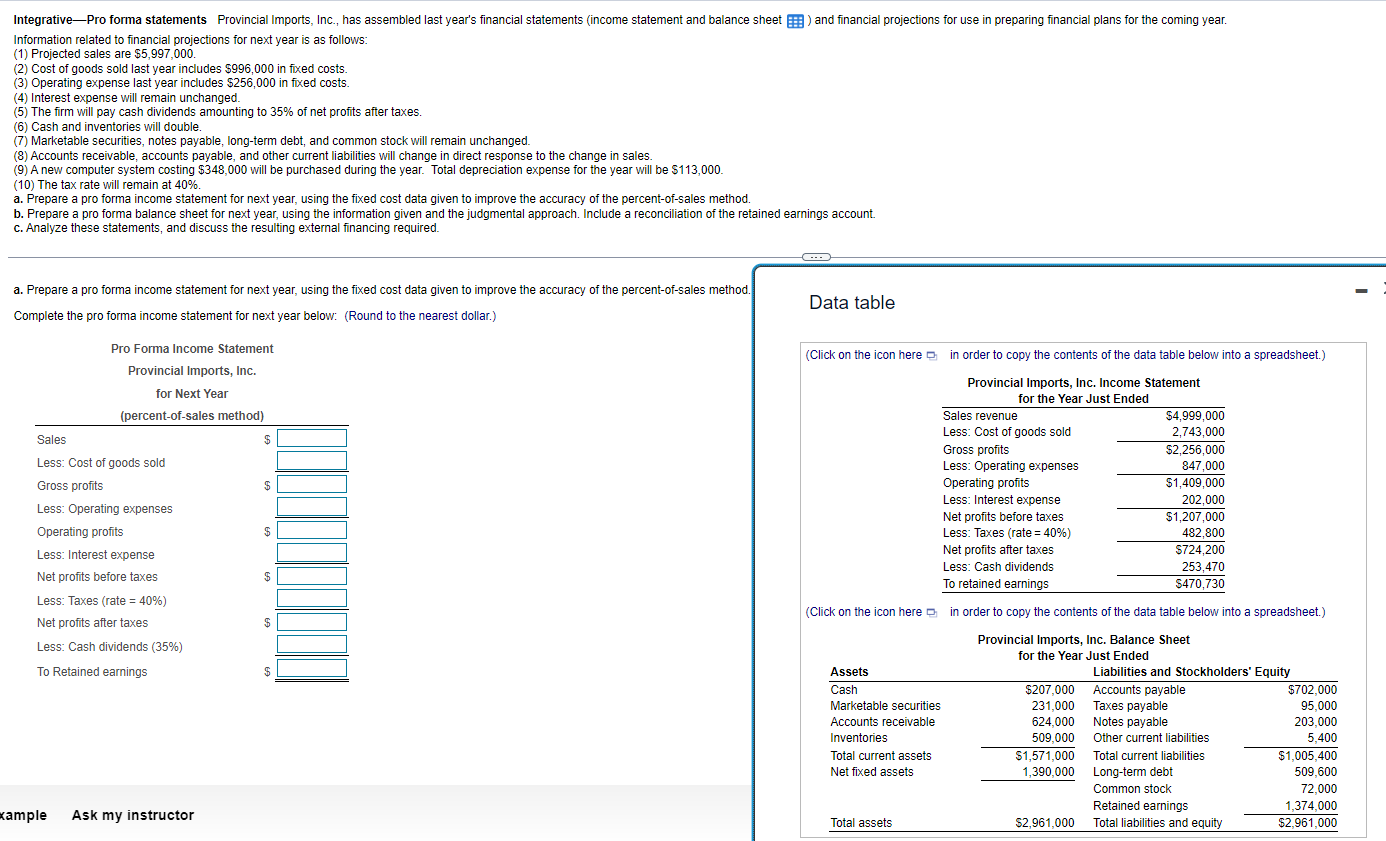The width and height of the screenshot is (1386, 841).
Task: Select the To Retained earnings answer box
Action: click(x=312, y=670)
